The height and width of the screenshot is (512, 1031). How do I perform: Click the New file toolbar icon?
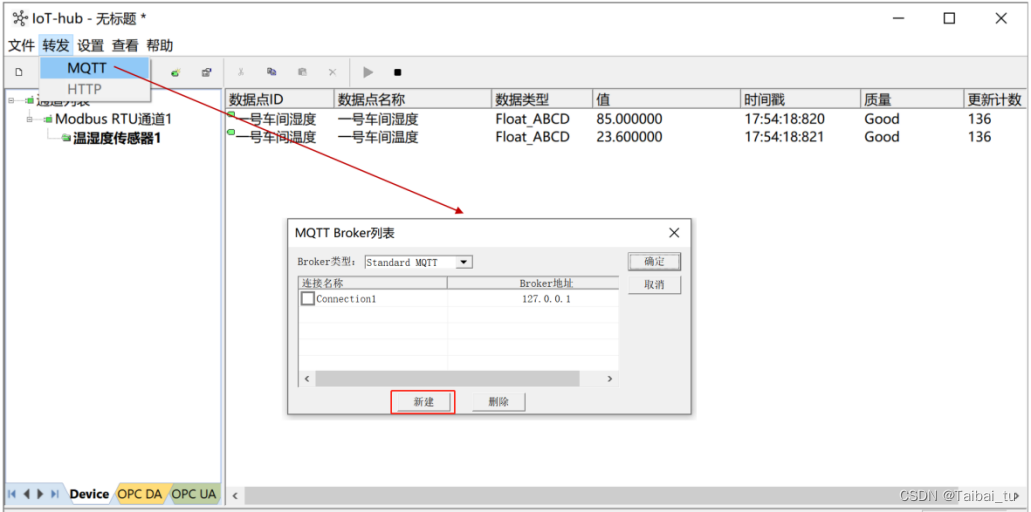click(19, 72)
